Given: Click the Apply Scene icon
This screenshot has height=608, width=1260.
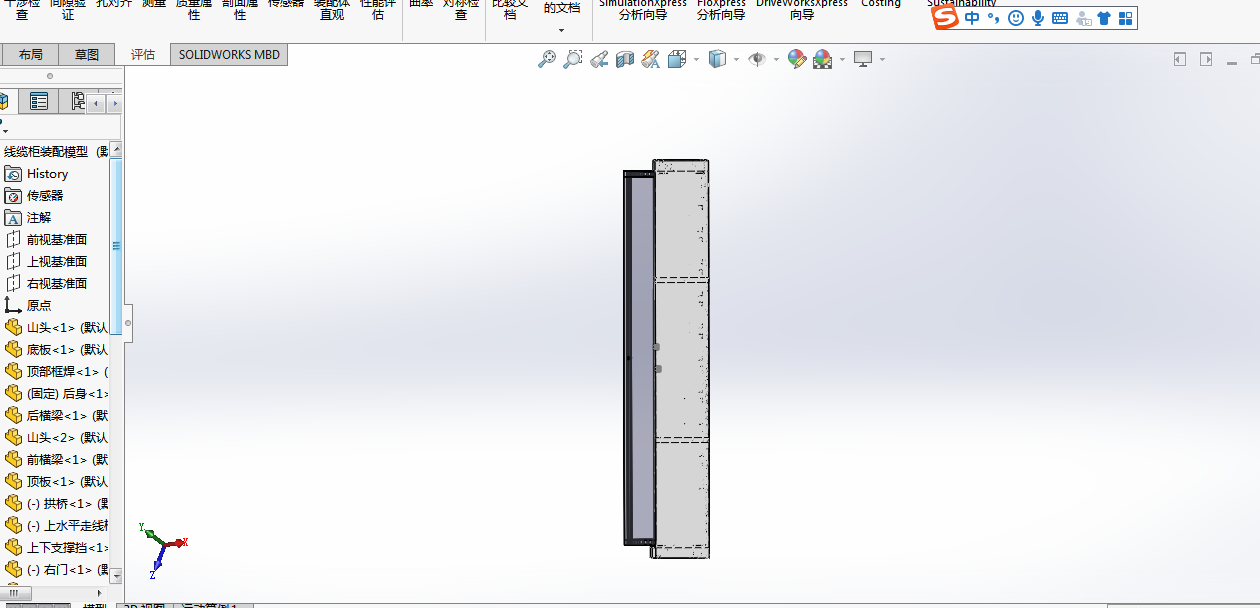Looking at the screenshot, I should tap(823, 60).
